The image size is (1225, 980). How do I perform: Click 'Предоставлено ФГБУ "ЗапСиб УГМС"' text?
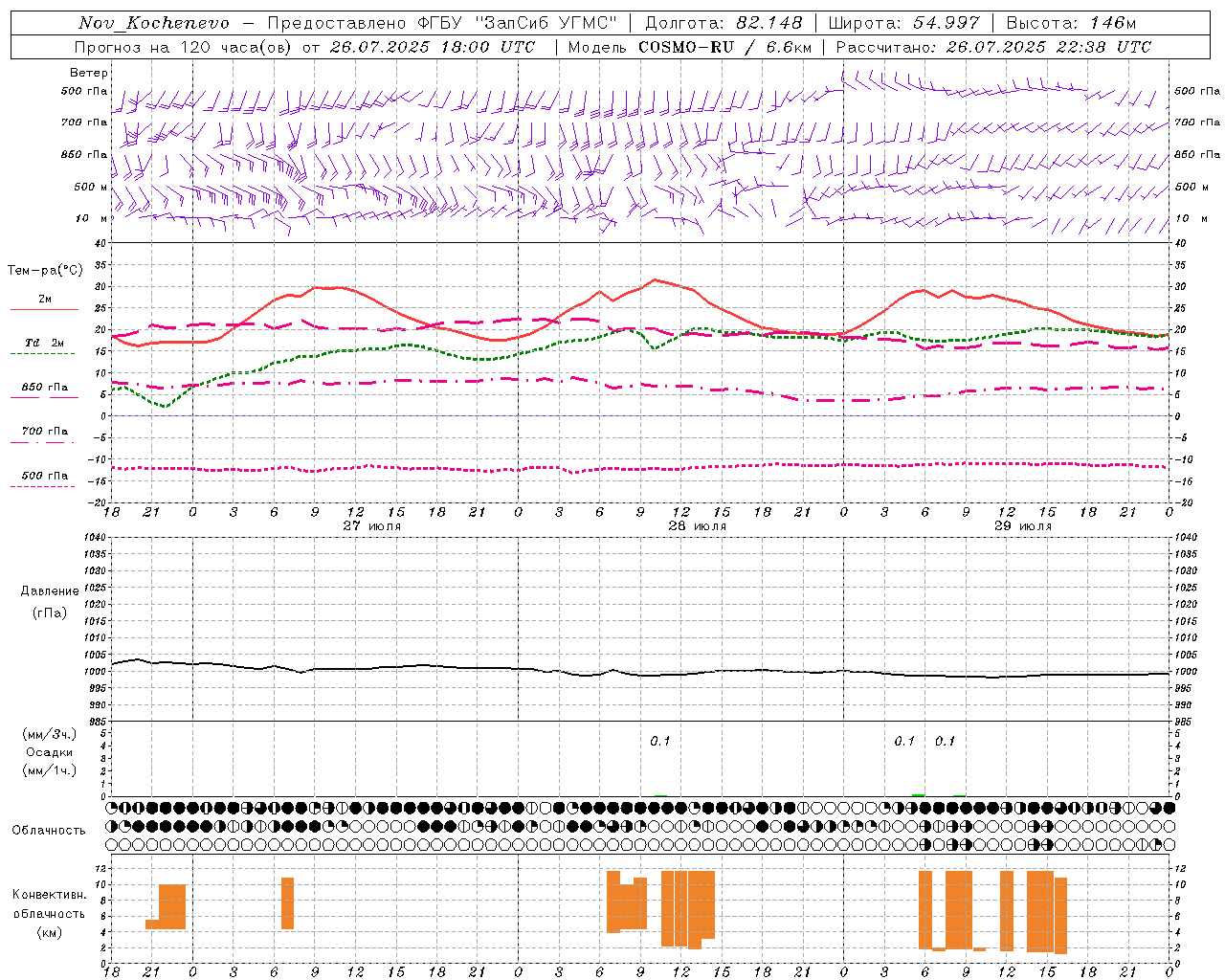click(442, 23)
